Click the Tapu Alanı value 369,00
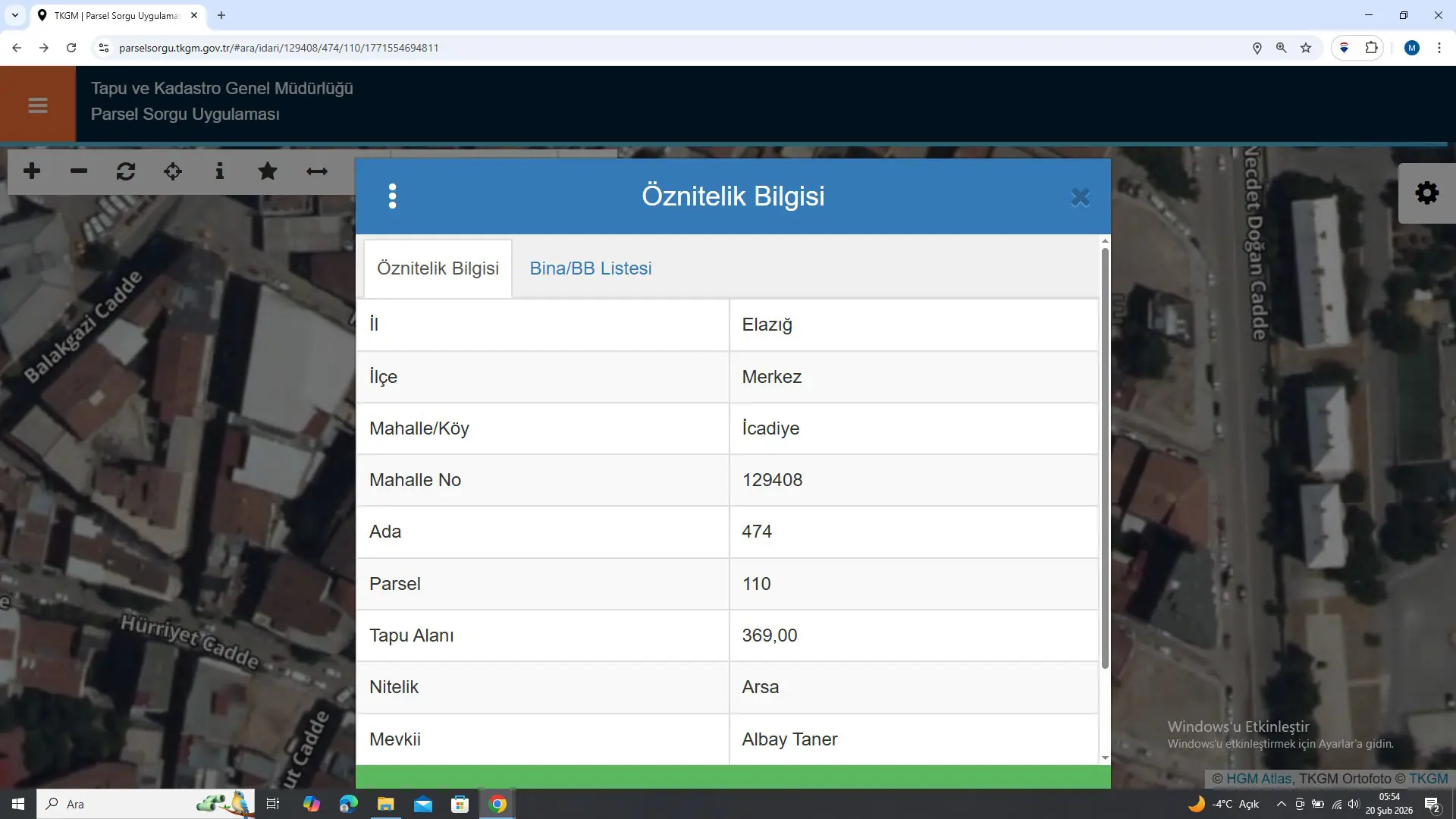 [770, 635]
